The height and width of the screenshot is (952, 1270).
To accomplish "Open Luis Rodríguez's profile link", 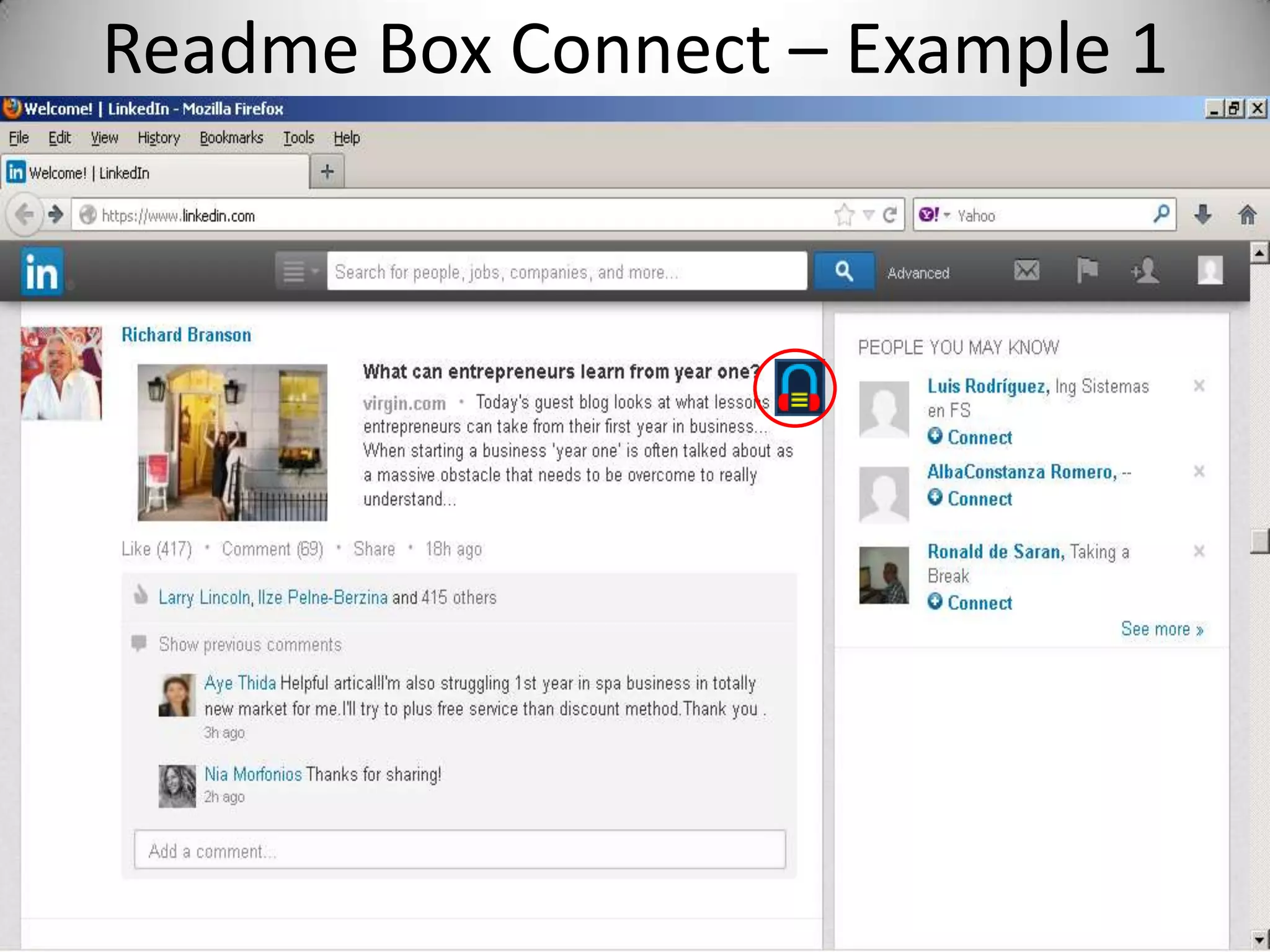I will click(988, 386).
